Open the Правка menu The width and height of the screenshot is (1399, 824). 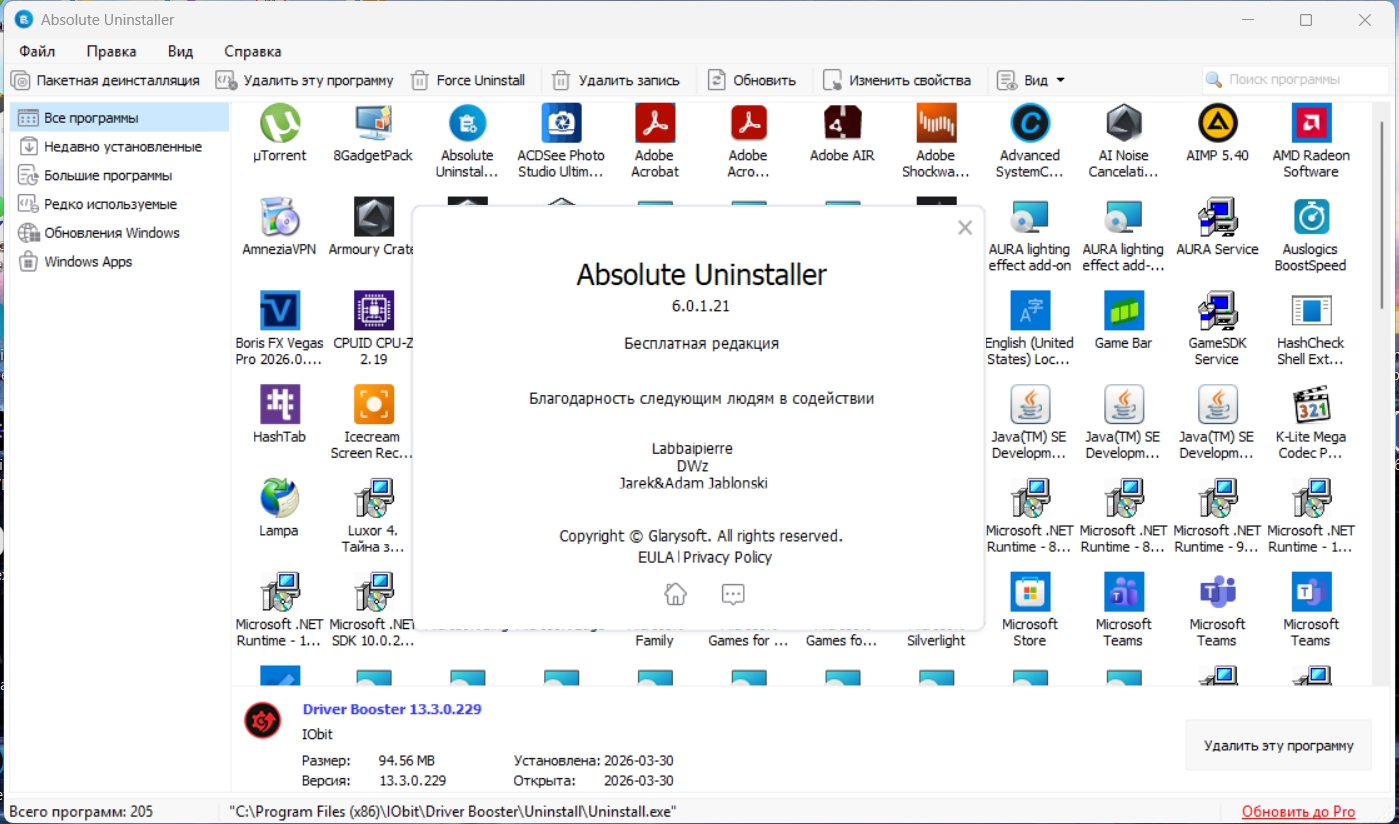(111, 51)
